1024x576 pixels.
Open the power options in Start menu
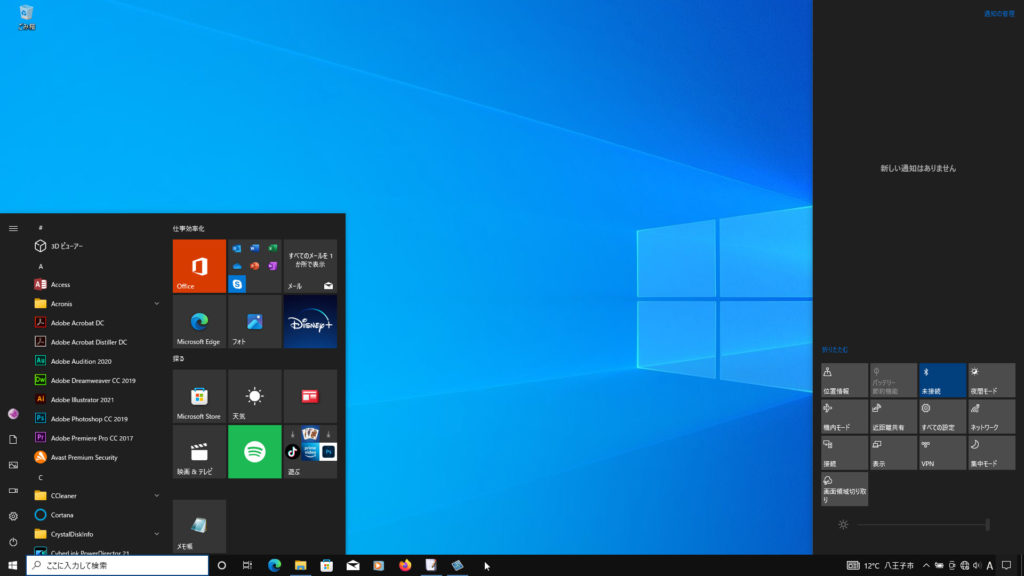(13, 542)
